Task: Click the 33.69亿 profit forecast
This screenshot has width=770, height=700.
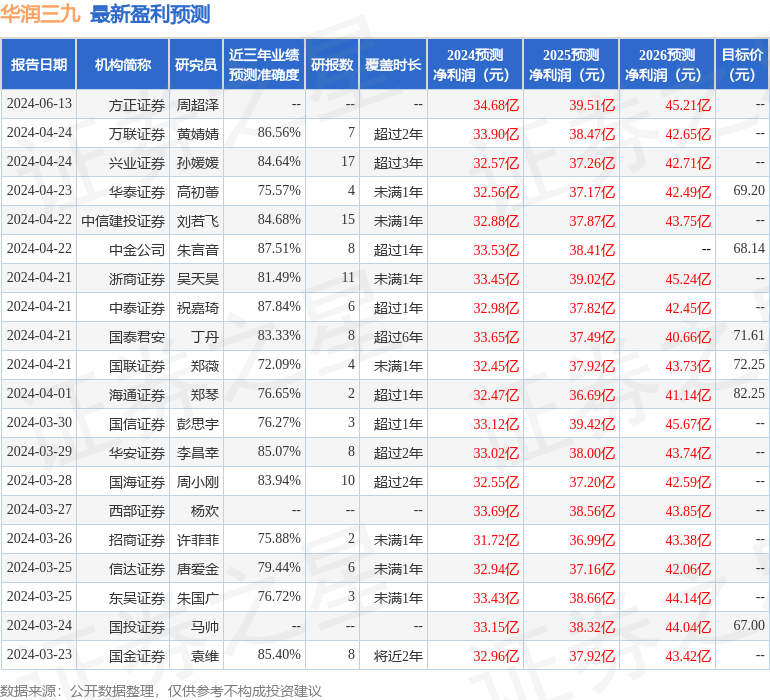Action: point(496,510)
